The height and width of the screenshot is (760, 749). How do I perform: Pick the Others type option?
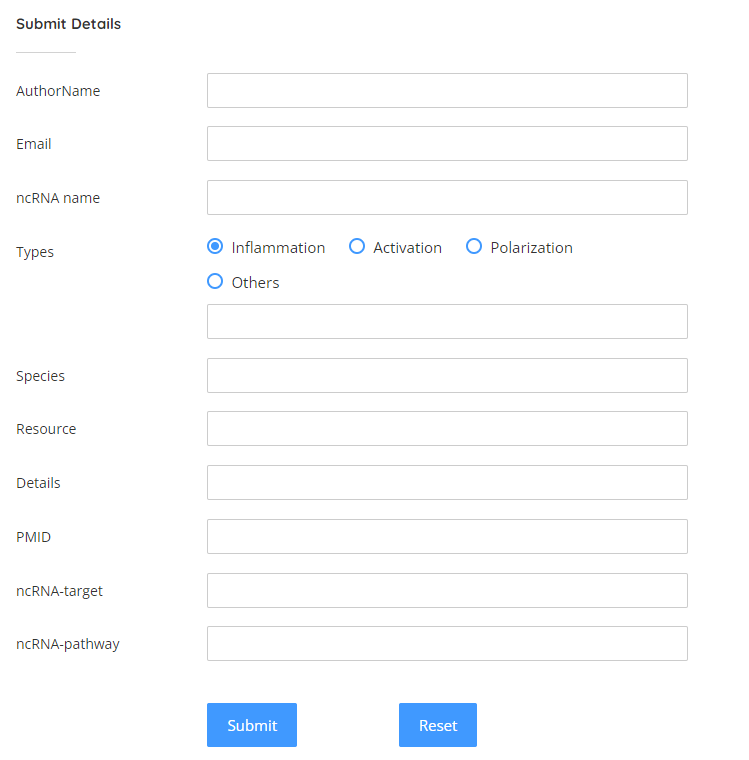point(215,282)
